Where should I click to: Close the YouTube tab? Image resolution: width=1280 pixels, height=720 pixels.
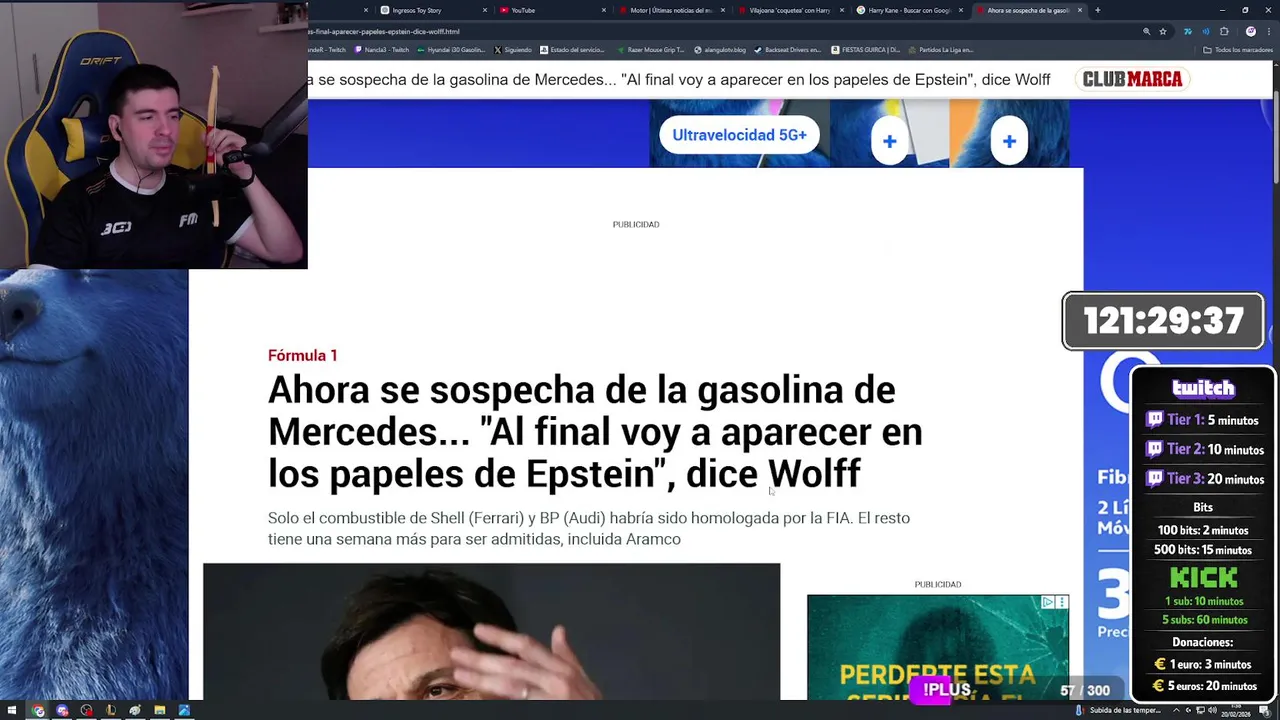point(604,10)
